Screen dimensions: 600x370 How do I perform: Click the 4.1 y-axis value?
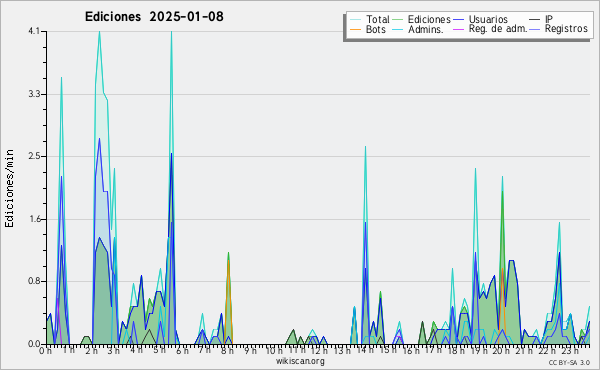click(34, 31)
